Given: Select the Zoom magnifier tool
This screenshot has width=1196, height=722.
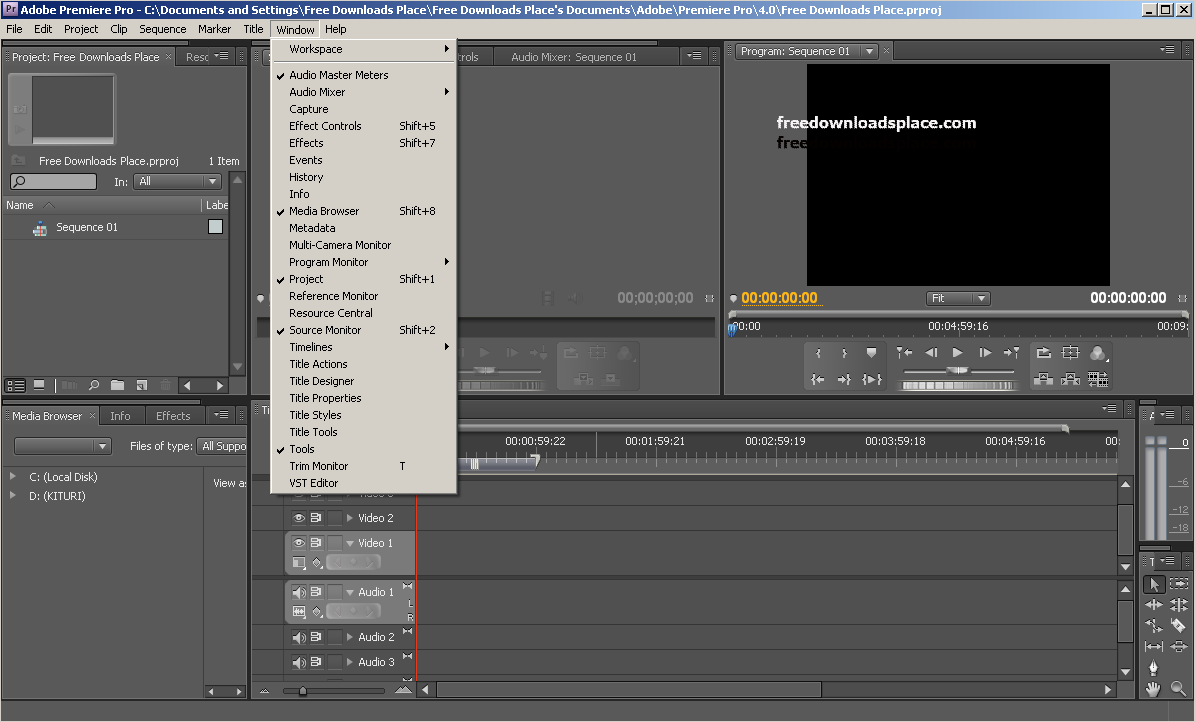Looking at the screenshot, I should 1179,689.
